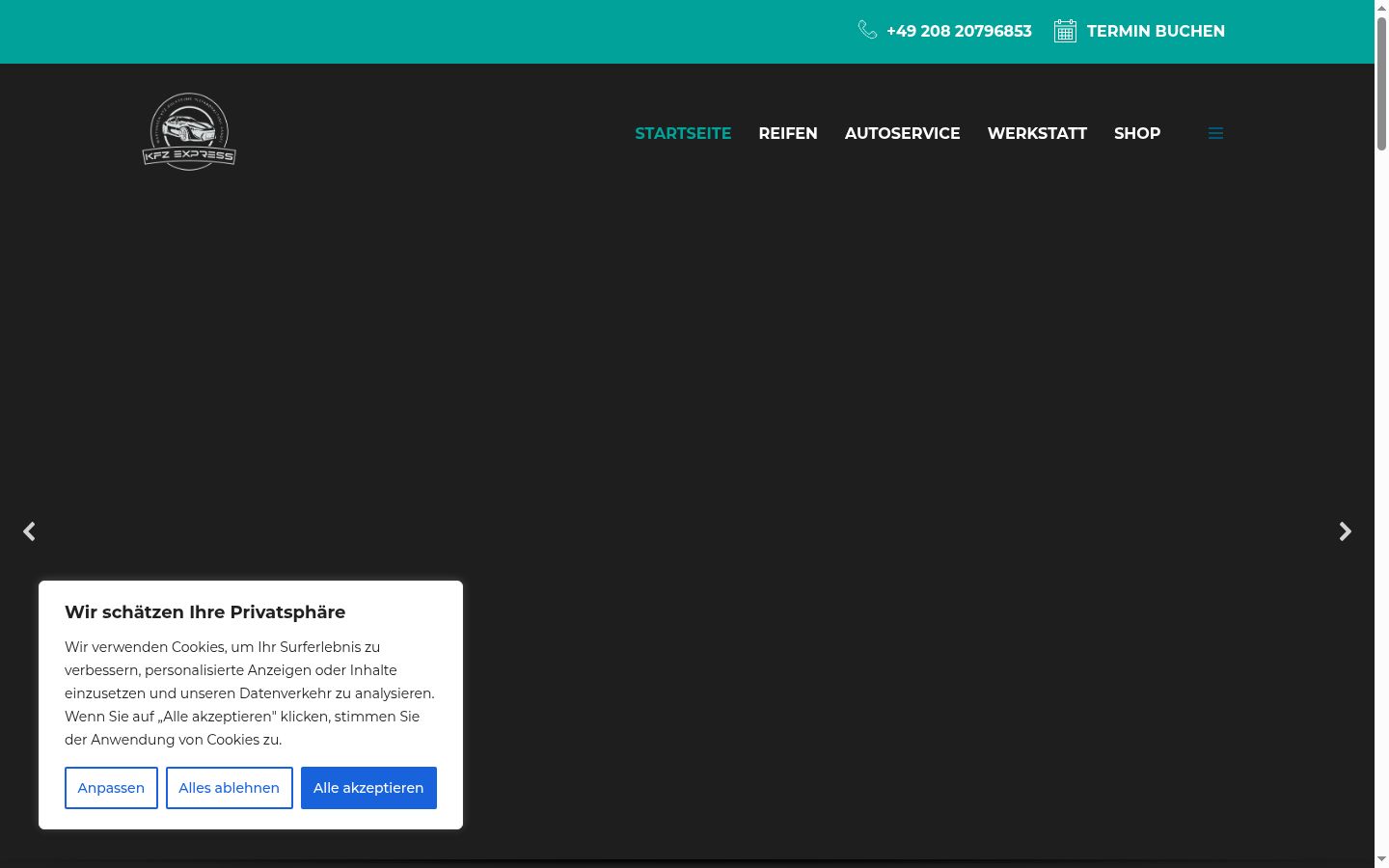Accept cookies with Alle akzeptieren

coord(368,788)
